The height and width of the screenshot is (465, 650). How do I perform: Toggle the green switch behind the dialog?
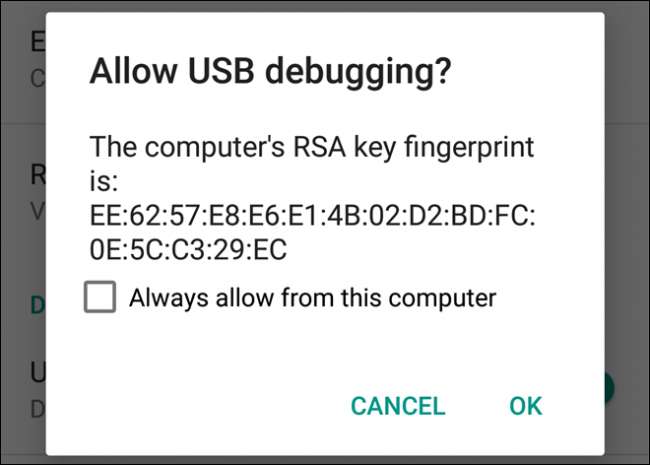tap(610, 388)
